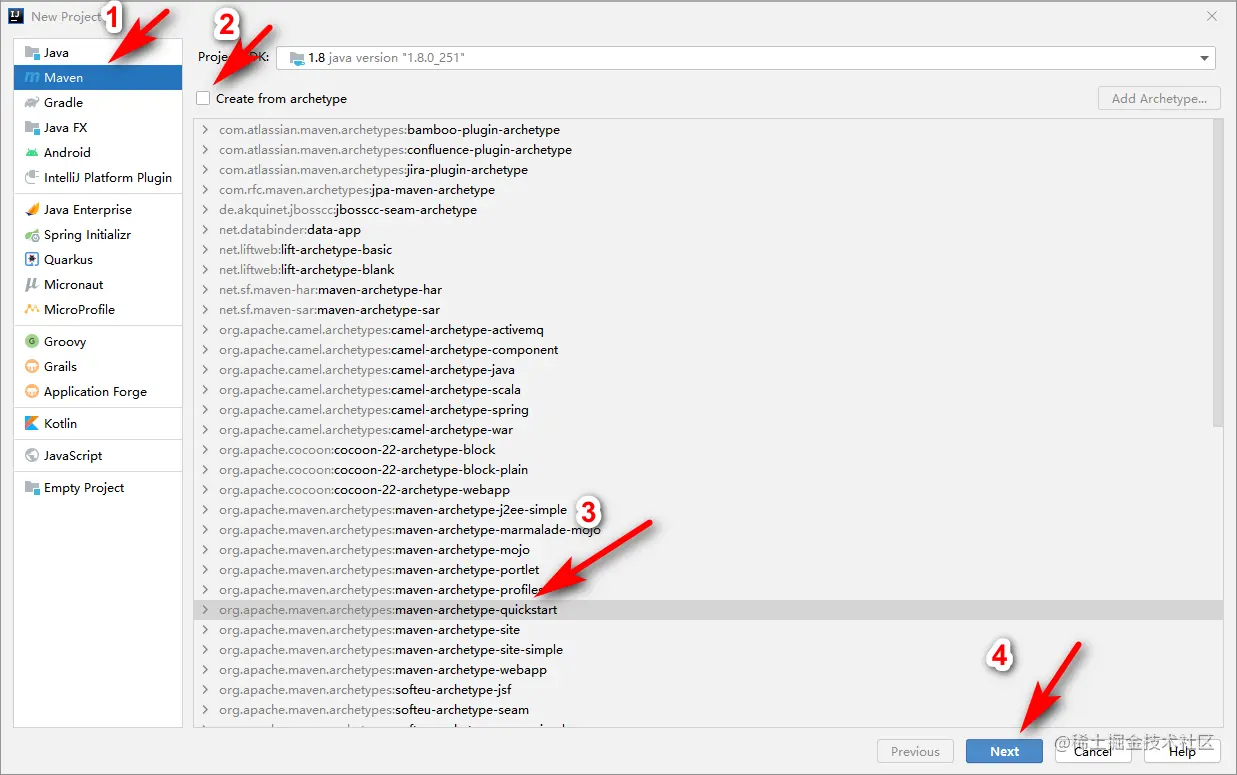Select Groovy project type label
The height and width of the screenshot is (775, 1237).
(65, 342)
